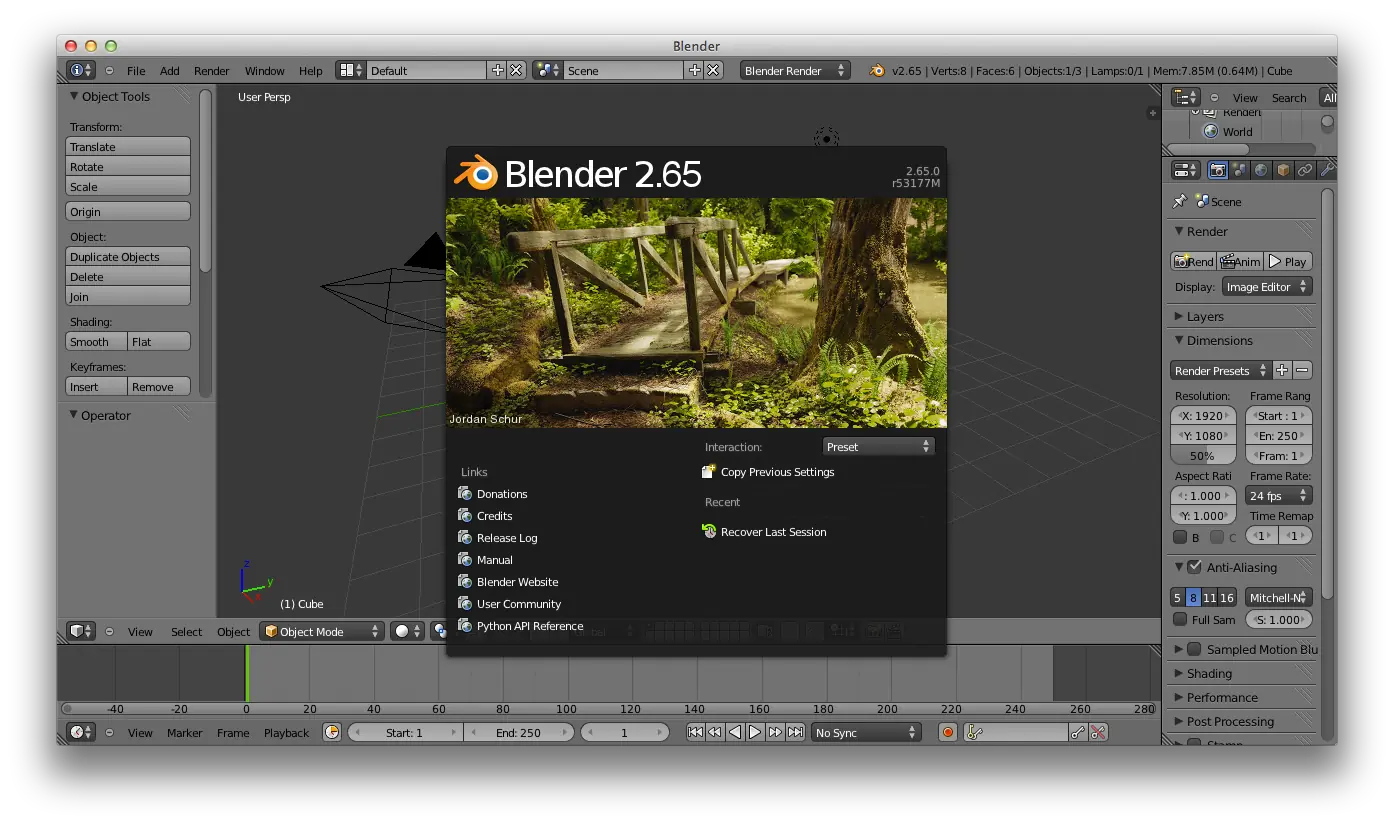
Task: Click Recover Last Session
Action: pos(765,532)
